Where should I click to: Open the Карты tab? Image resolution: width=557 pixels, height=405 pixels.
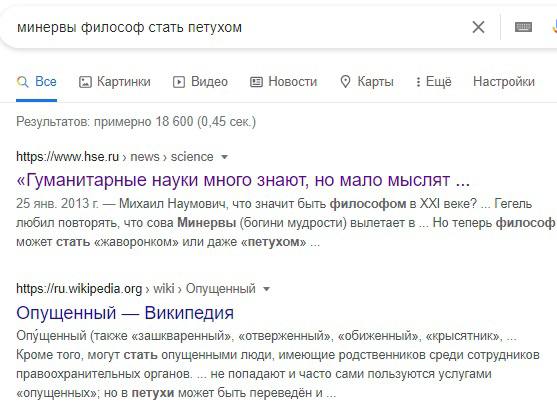367,82
